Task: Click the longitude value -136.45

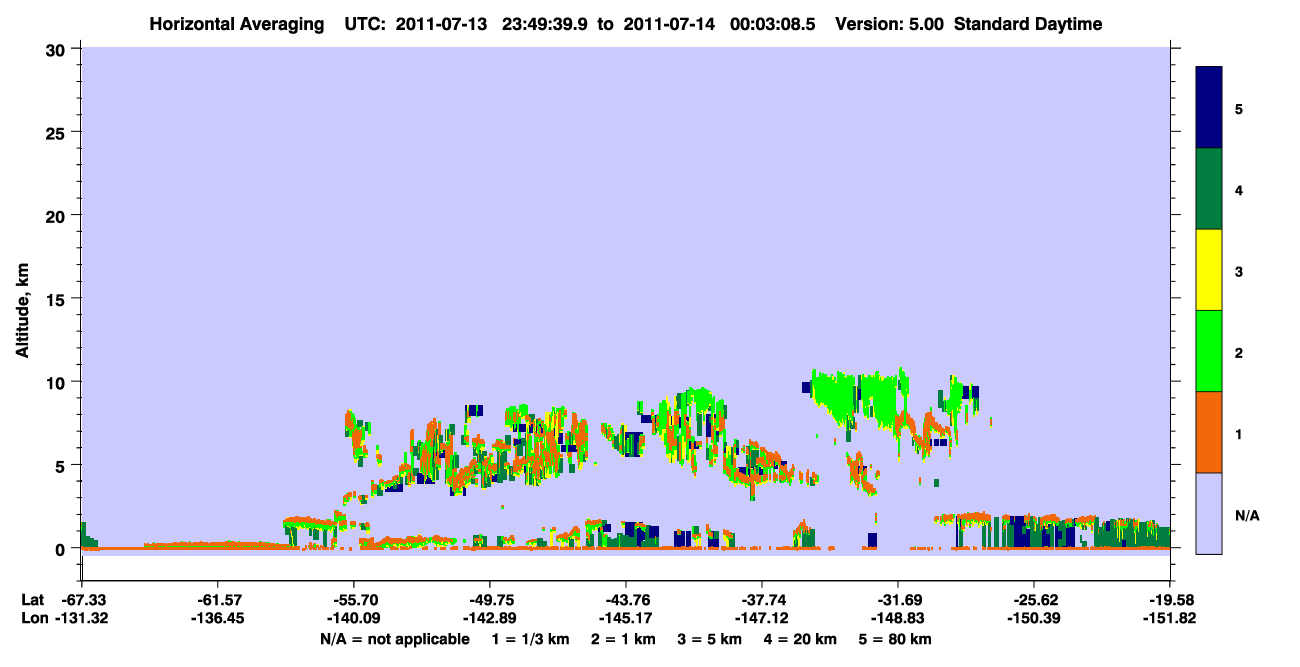Action: pyautogui.click(x=217, y=618)
